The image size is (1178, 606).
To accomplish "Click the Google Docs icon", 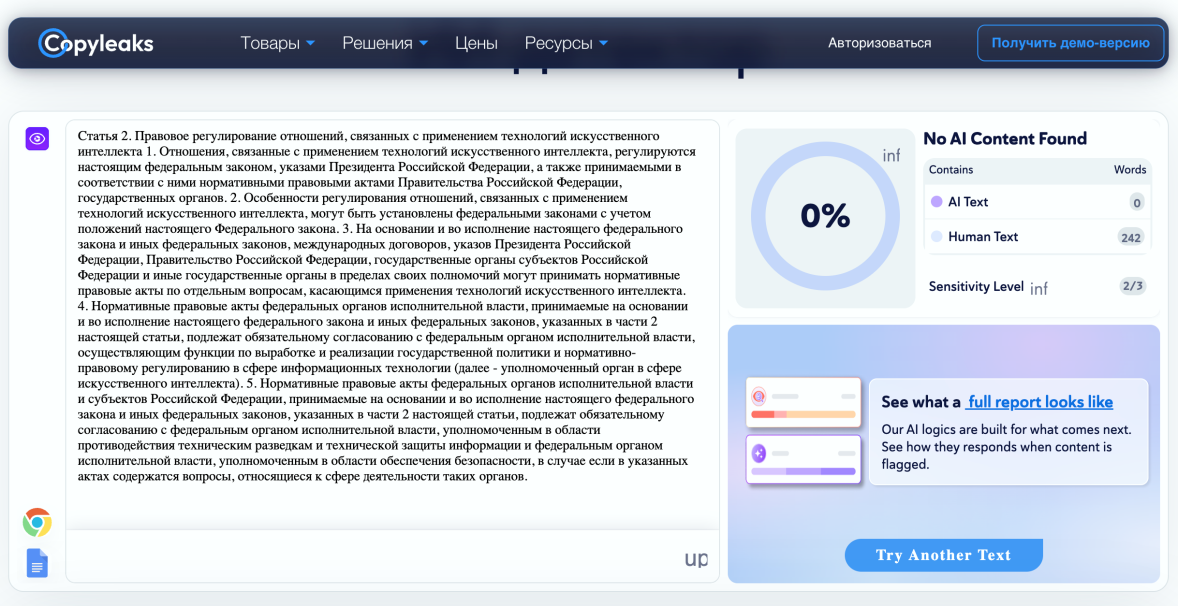I will point(37,563).
